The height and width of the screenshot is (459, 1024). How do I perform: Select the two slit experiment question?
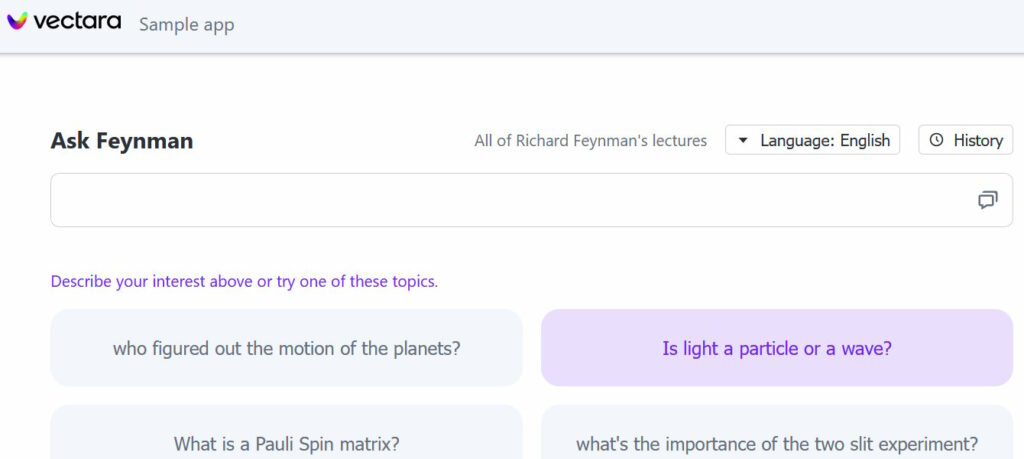coord(777,443)
